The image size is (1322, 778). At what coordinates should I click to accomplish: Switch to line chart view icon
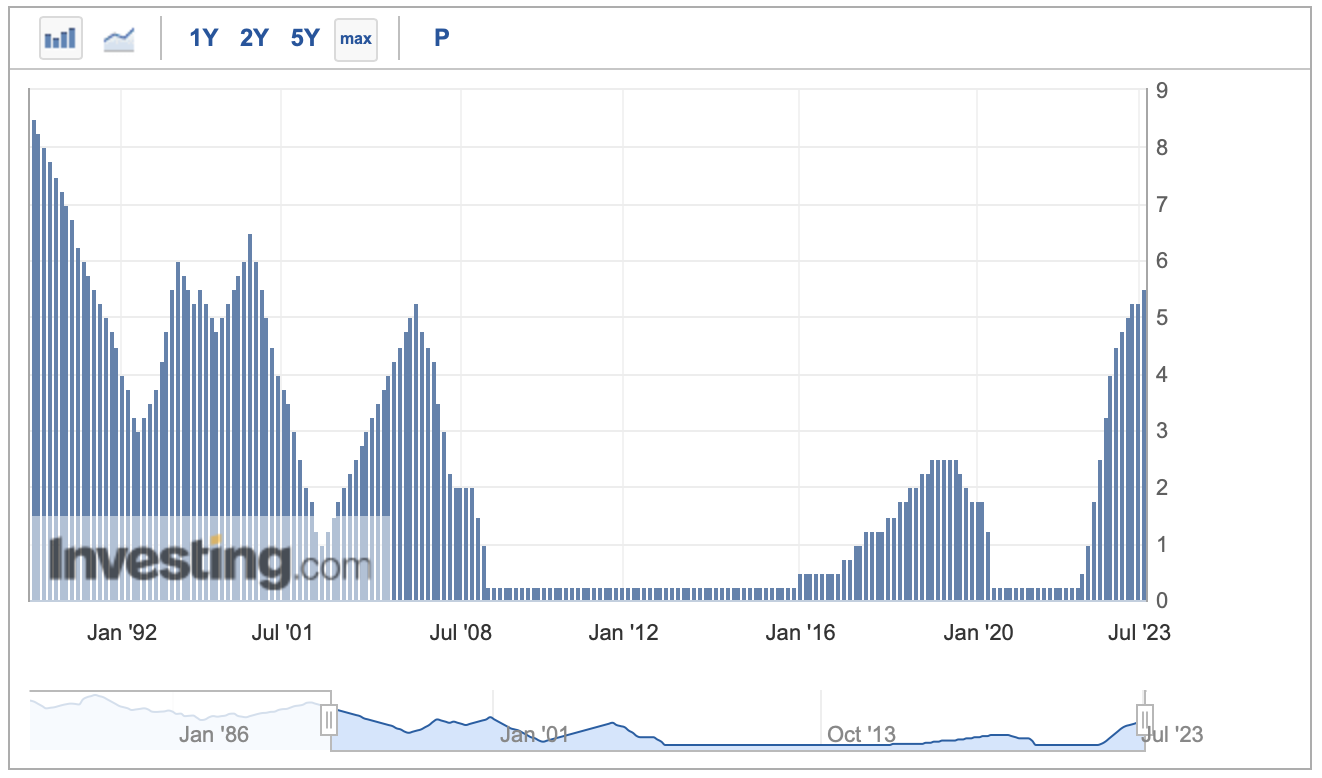click(x=119, y=39)
